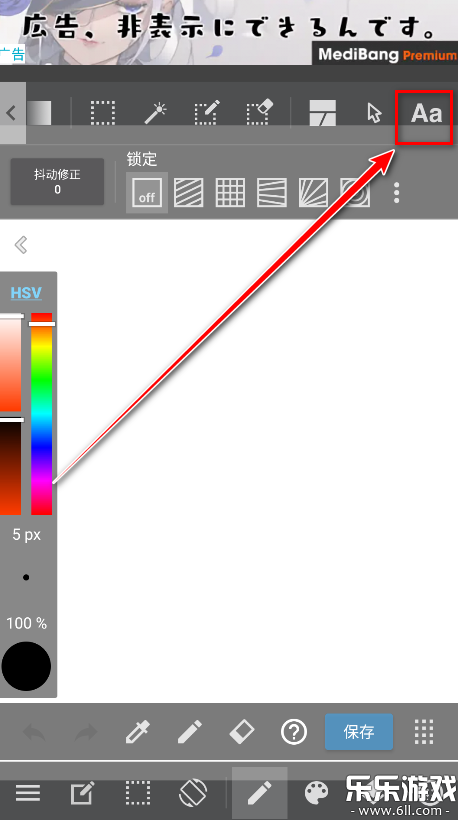This screenshot has height=820, width=458.
Task: Pick the panel divide tool
Action: coord(323,113)
